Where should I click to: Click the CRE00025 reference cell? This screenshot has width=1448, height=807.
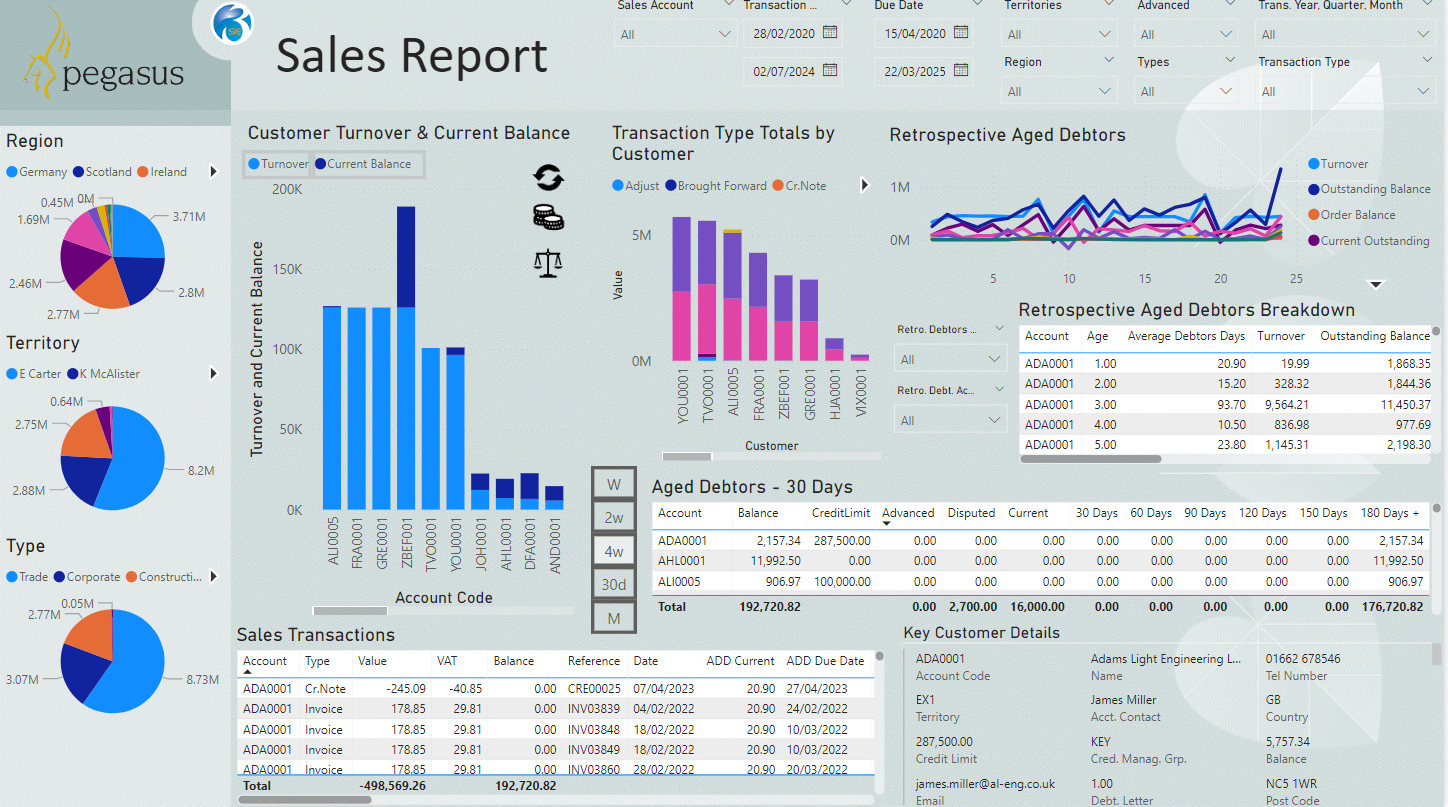point(594,688)
